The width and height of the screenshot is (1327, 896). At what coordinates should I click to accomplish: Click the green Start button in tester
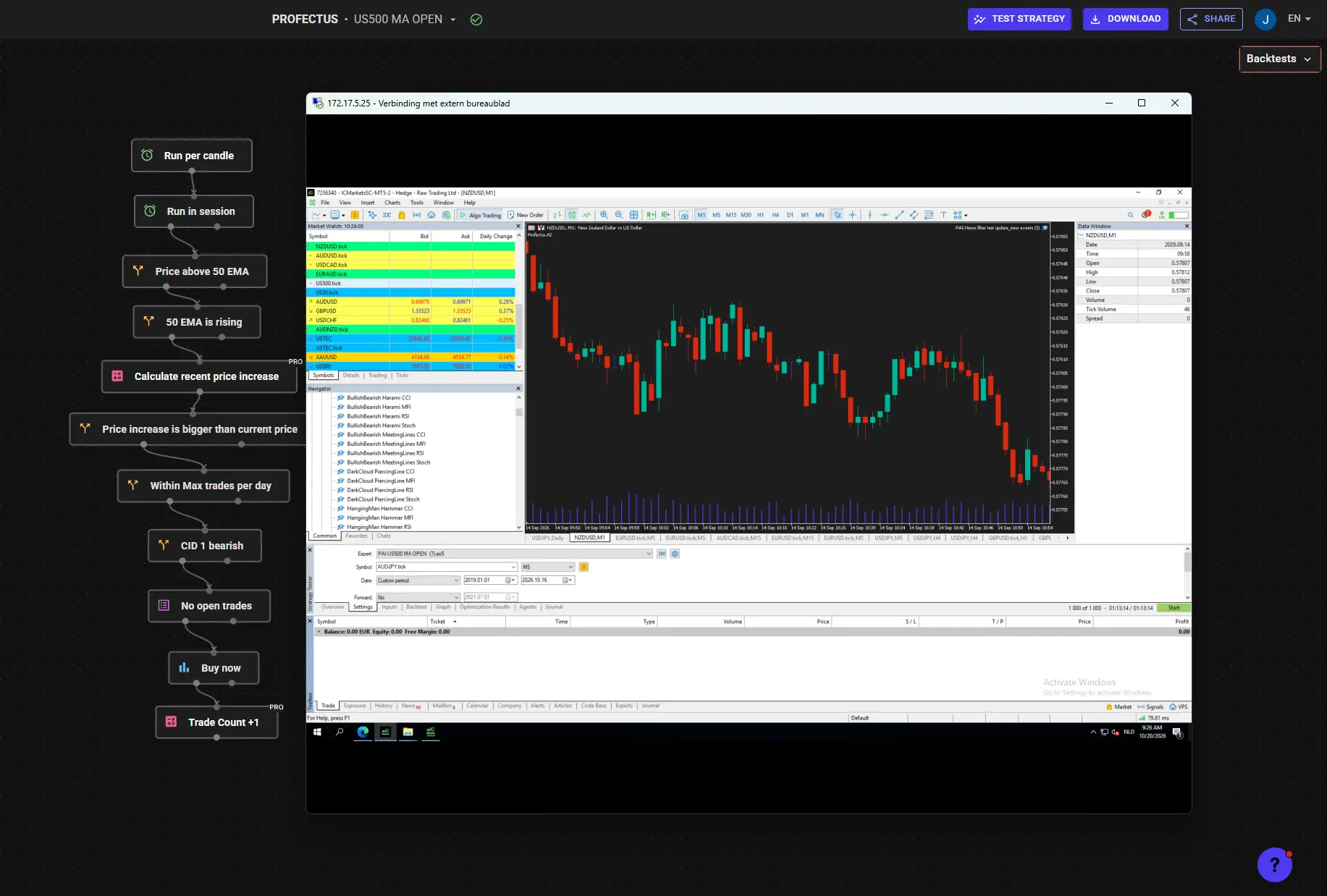coord(1174,608)
